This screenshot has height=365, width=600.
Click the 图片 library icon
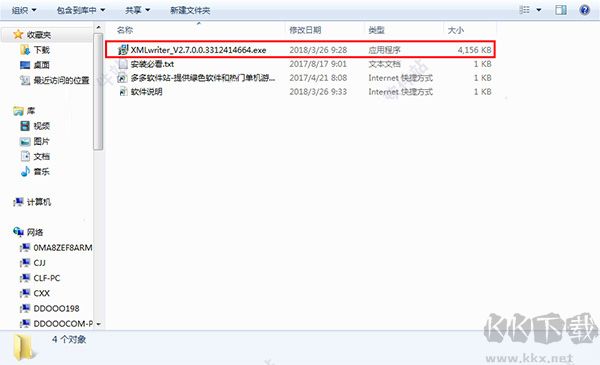coord(25,142)
